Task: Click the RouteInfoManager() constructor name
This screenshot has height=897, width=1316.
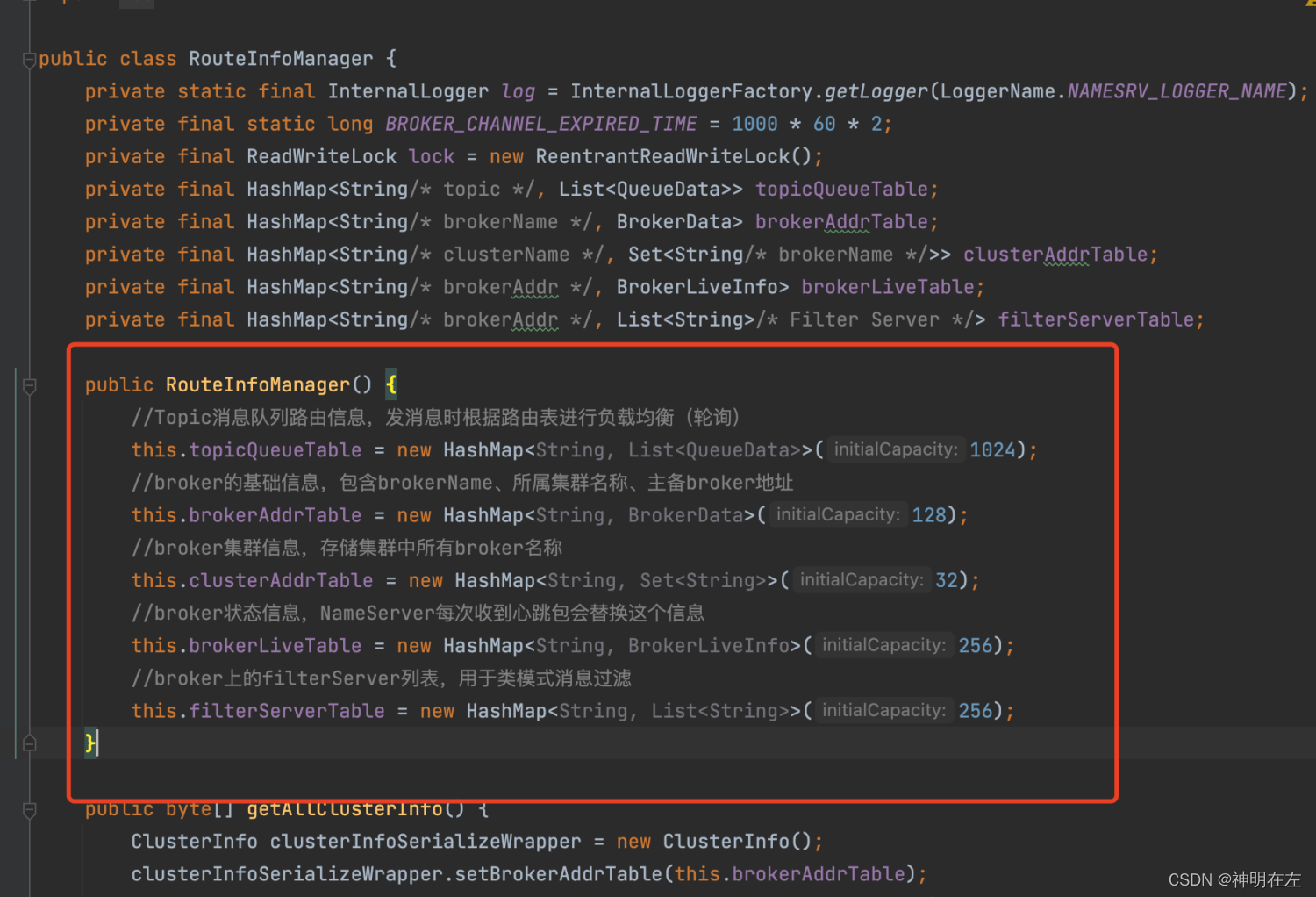Action: [258, 384]
